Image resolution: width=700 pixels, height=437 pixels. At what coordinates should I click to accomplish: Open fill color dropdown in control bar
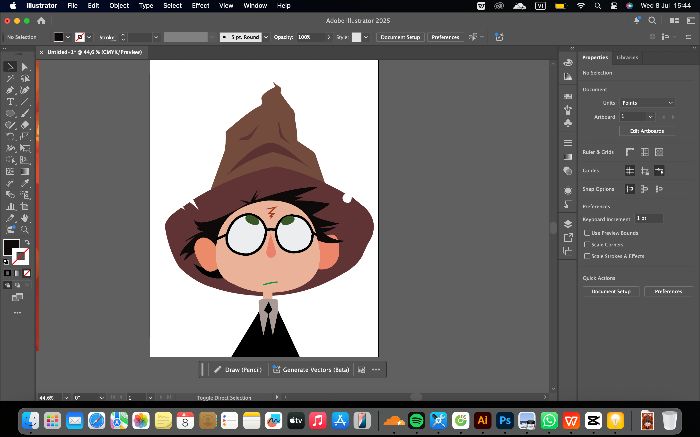pos(68,37)
